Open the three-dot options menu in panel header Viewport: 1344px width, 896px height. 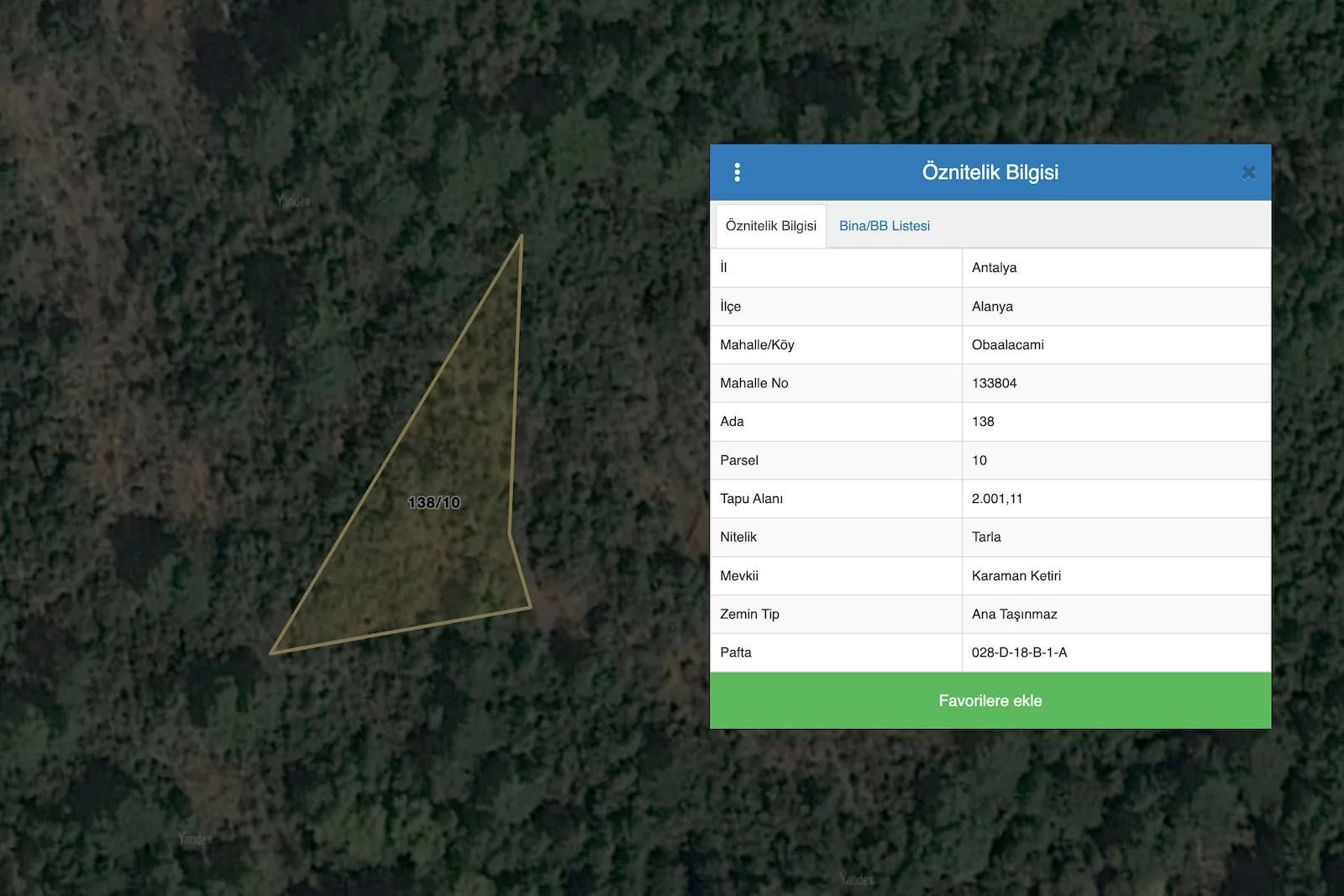point(737,172)
